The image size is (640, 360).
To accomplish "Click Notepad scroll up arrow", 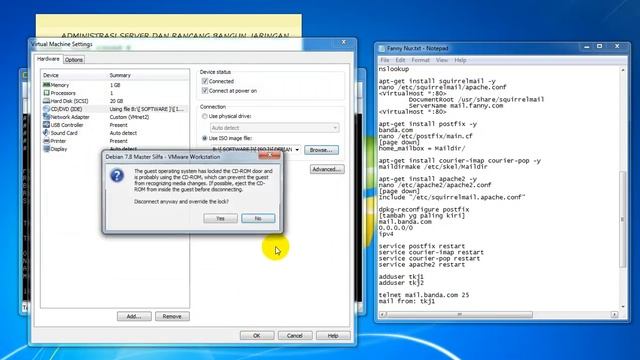I will click(x=622, y=70).
